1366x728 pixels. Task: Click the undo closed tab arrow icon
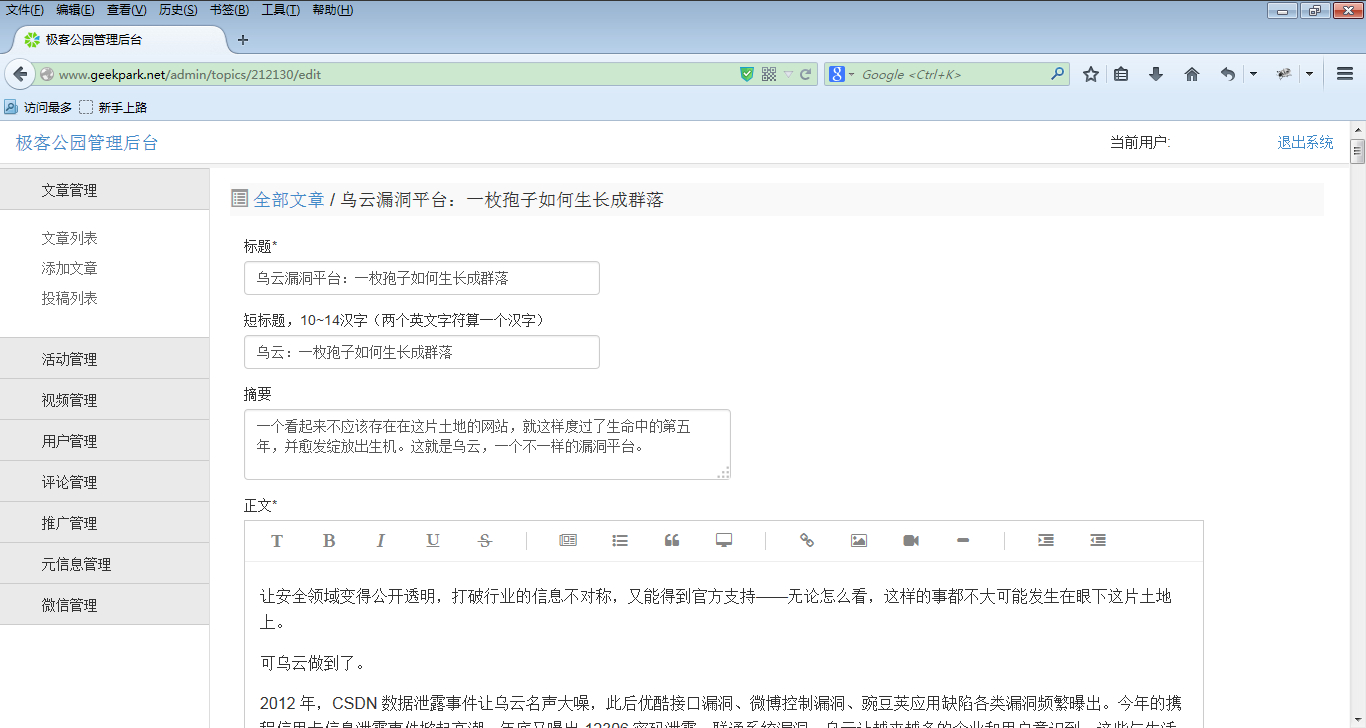[x=1228, y=74]
